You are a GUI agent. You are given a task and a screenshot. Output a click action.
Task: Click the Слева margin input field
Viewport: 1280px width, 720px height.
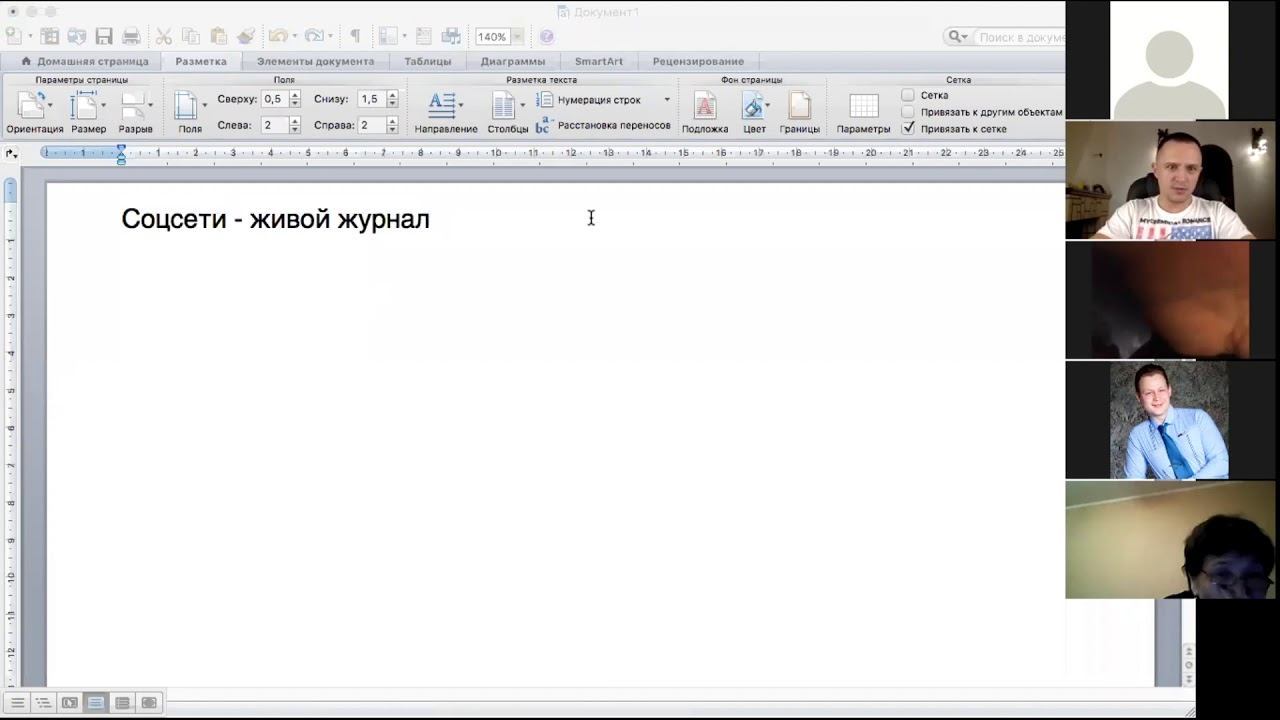(274, 125)
